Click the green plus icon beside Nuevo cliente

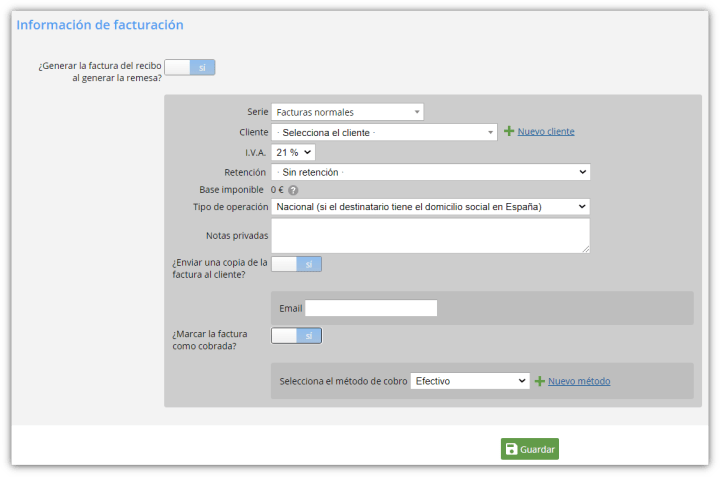(x=509, y=131)
